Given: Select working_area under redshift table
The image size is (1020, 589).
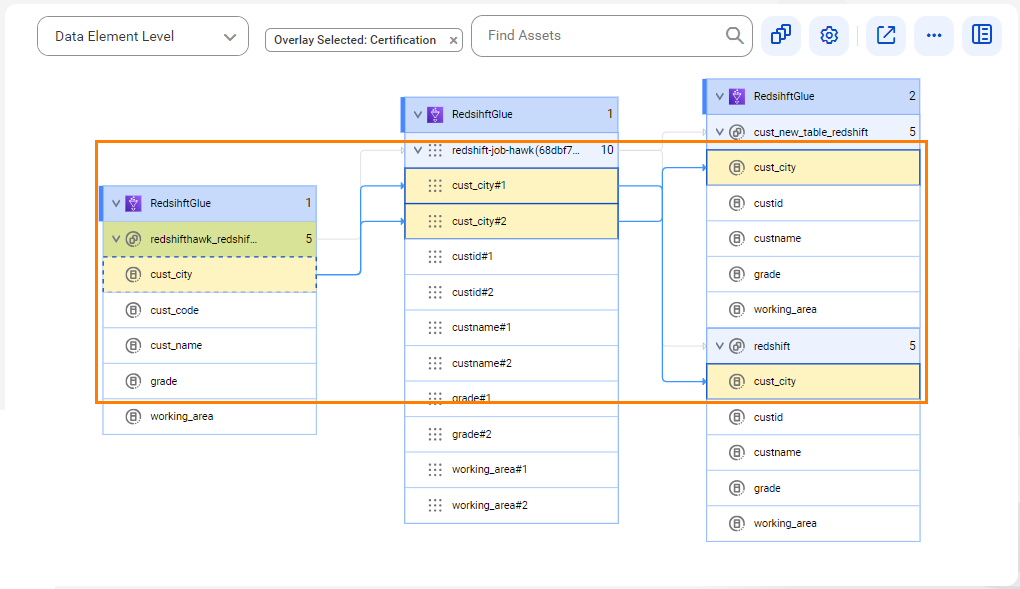Looking at the screenshot, I should click(x=813, y=523).
